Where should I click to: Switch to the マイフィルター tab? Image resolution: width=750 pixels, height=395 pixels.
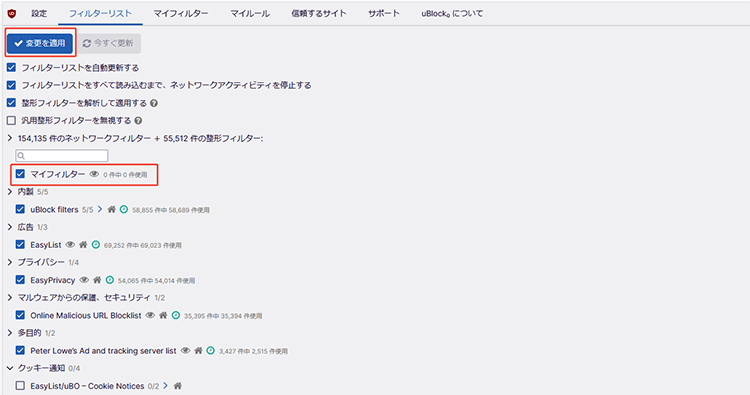tap(181, 14)
